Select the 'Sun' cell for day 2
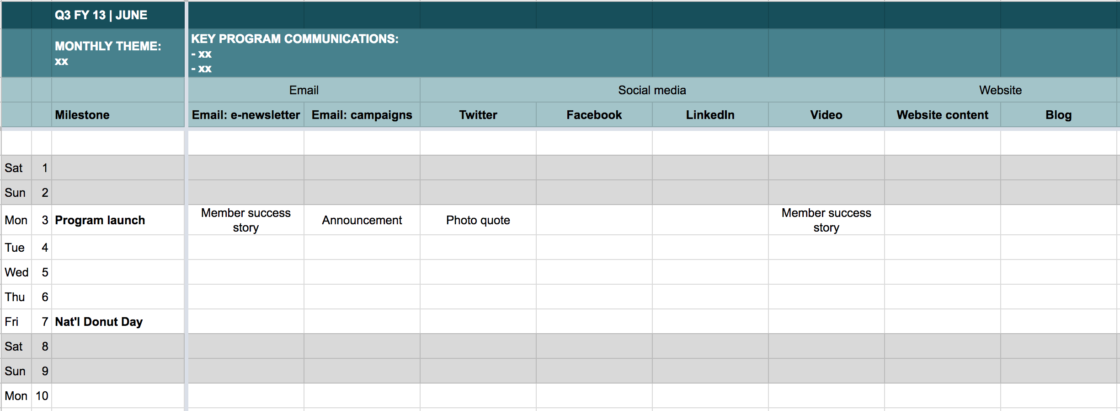This screenshot has width=1120, height=411. [16, 193]
